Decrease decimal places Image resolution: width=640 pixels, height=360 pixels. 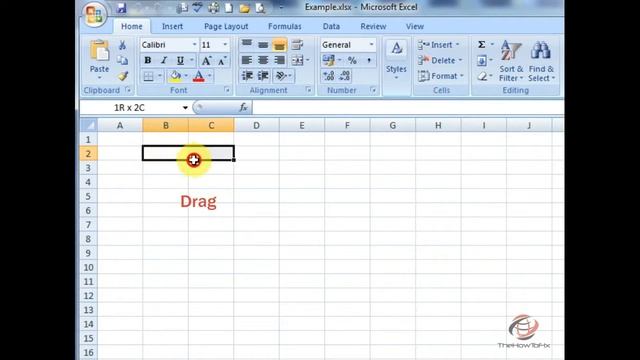[344, 76]
